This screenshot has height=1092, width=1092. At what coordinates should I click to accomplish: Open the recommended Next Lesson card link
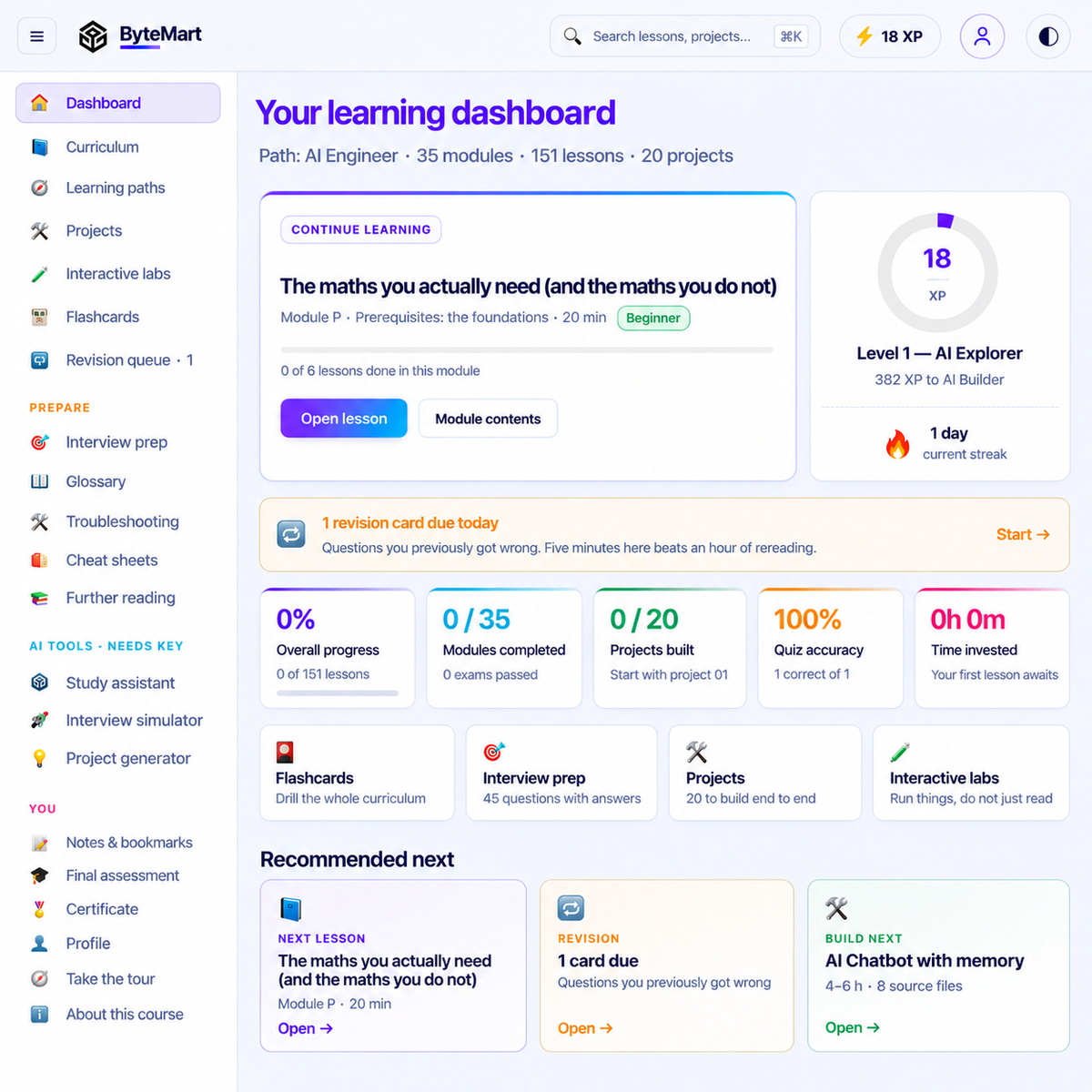(306, 1028)
